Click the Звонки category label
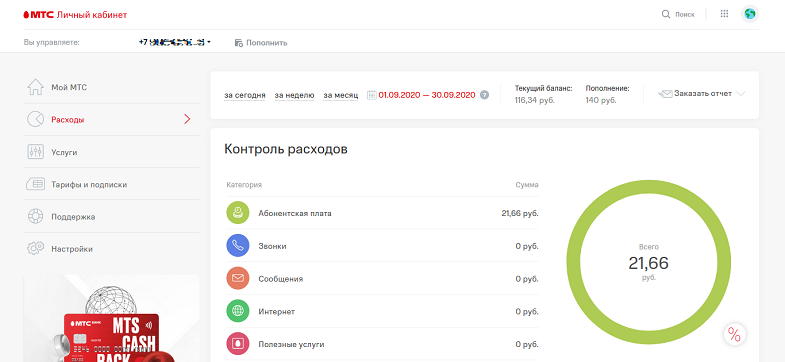Image resolution: width=785 pixels, height=362 pixels. [x=272, y=246]
